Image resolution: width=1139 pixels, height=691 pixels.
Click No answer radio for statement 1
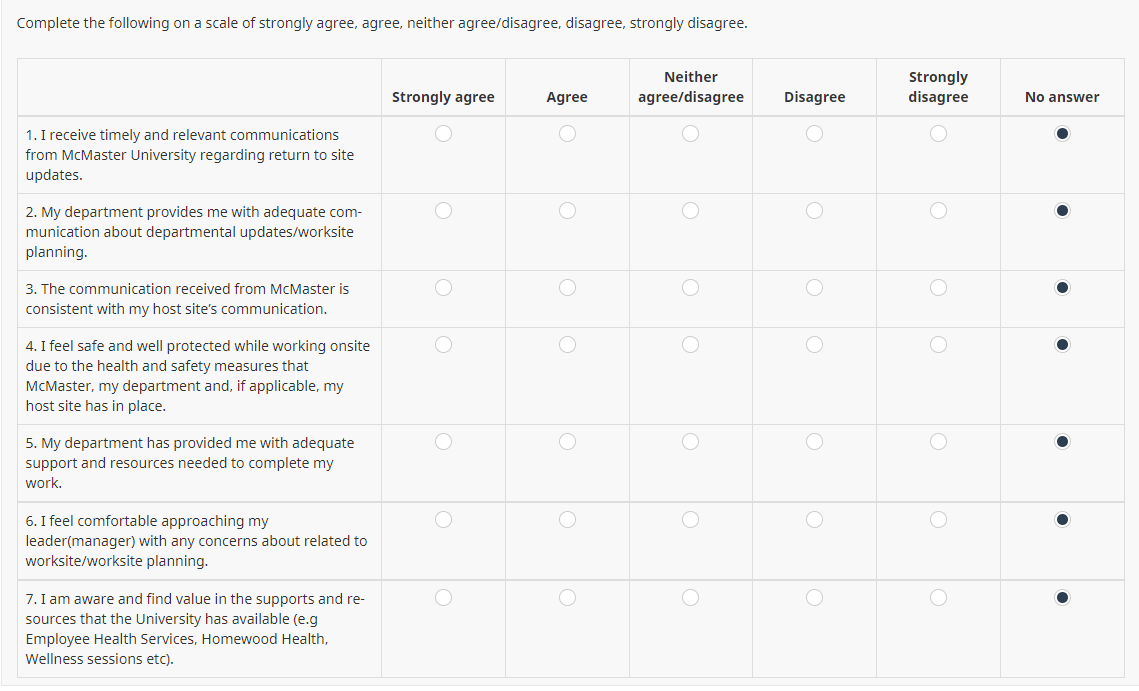(1062, 134)
